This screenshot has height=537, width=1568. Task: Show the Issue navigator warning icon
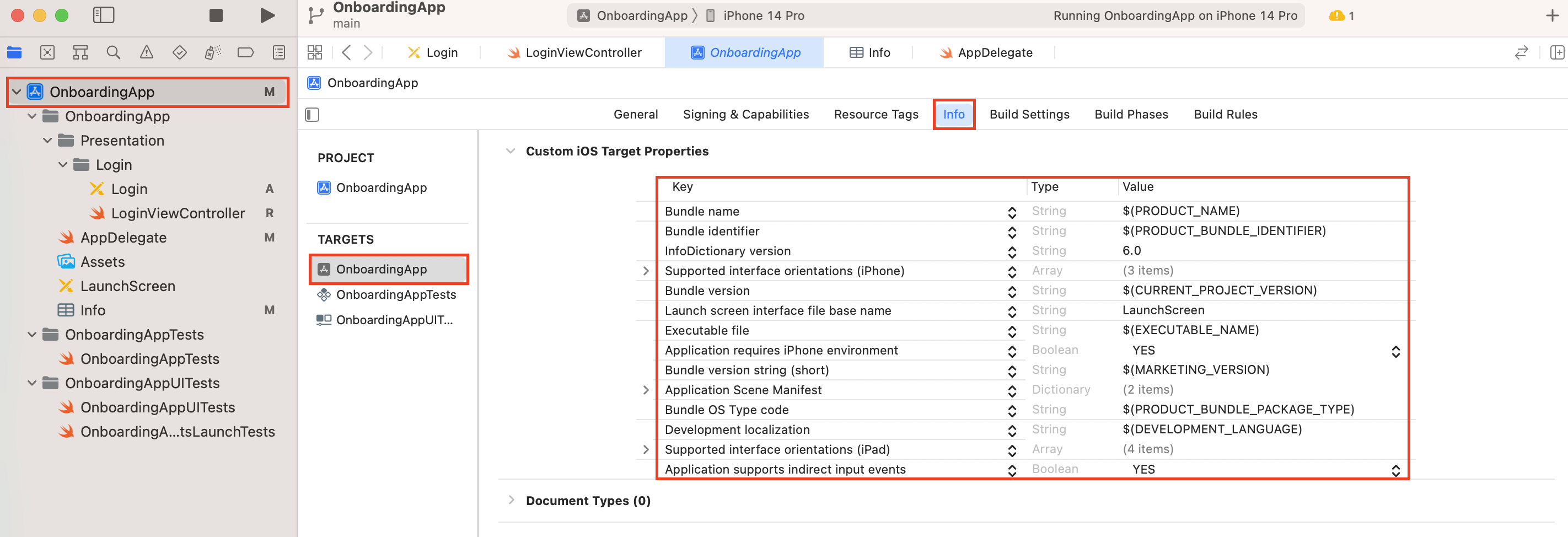(146, 52)
